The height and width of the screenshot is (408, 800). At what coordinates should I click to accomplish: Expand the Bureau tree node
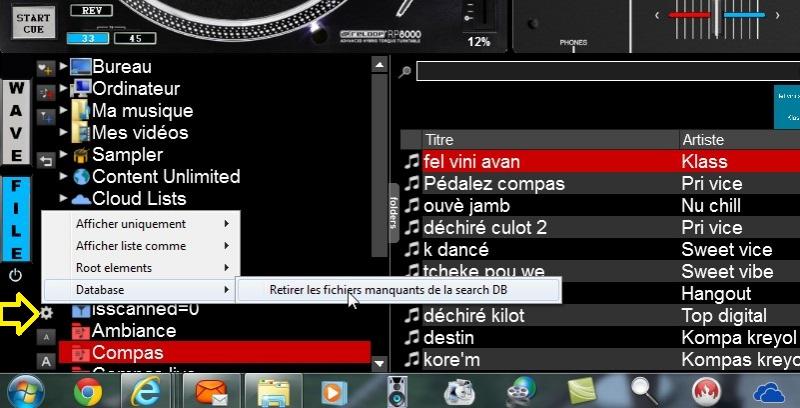click(x=63, y=66)
